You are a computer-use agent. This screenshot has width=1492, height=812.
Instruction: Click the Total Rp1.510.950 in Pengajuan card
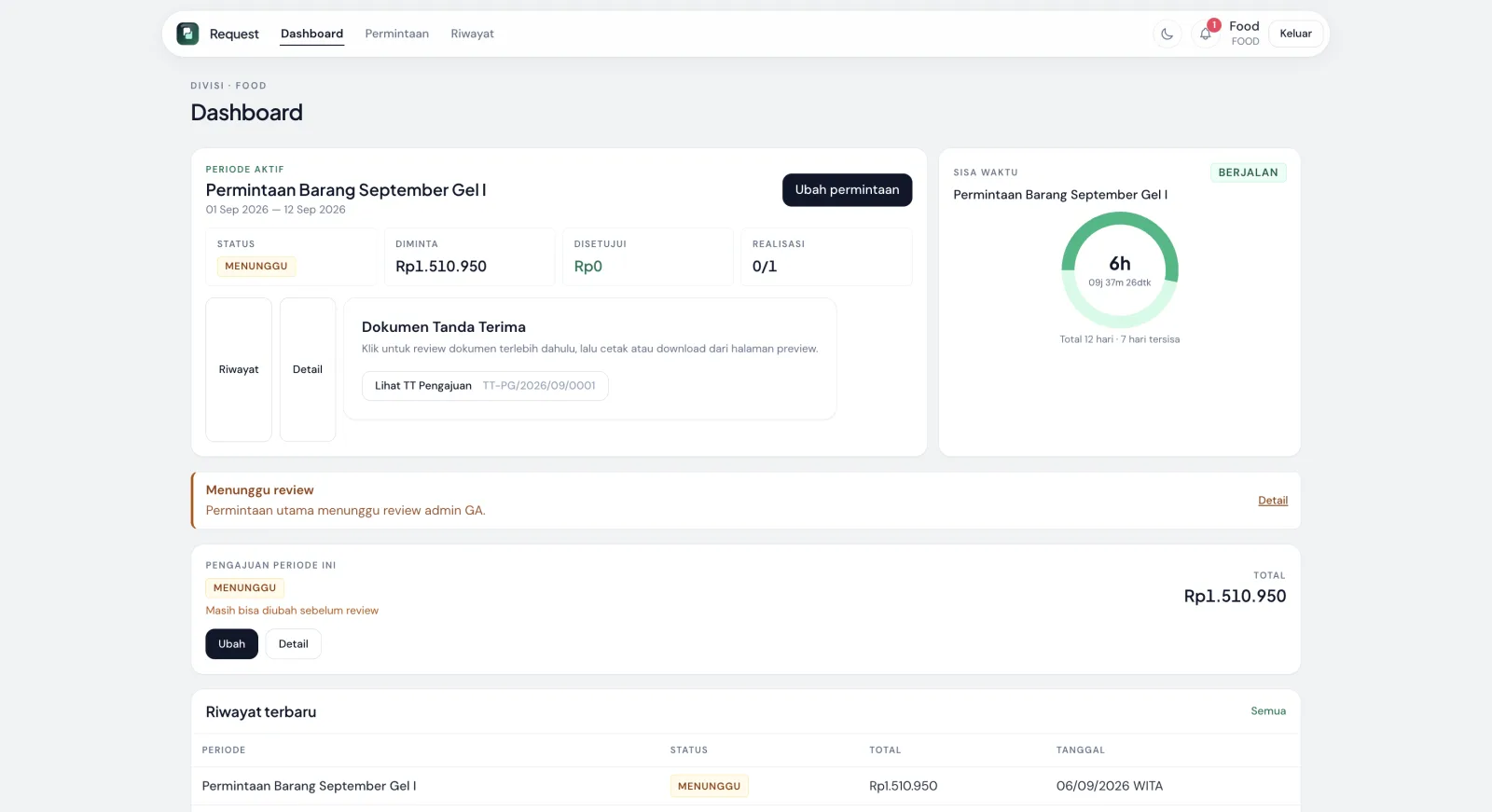coord(1235,597)
